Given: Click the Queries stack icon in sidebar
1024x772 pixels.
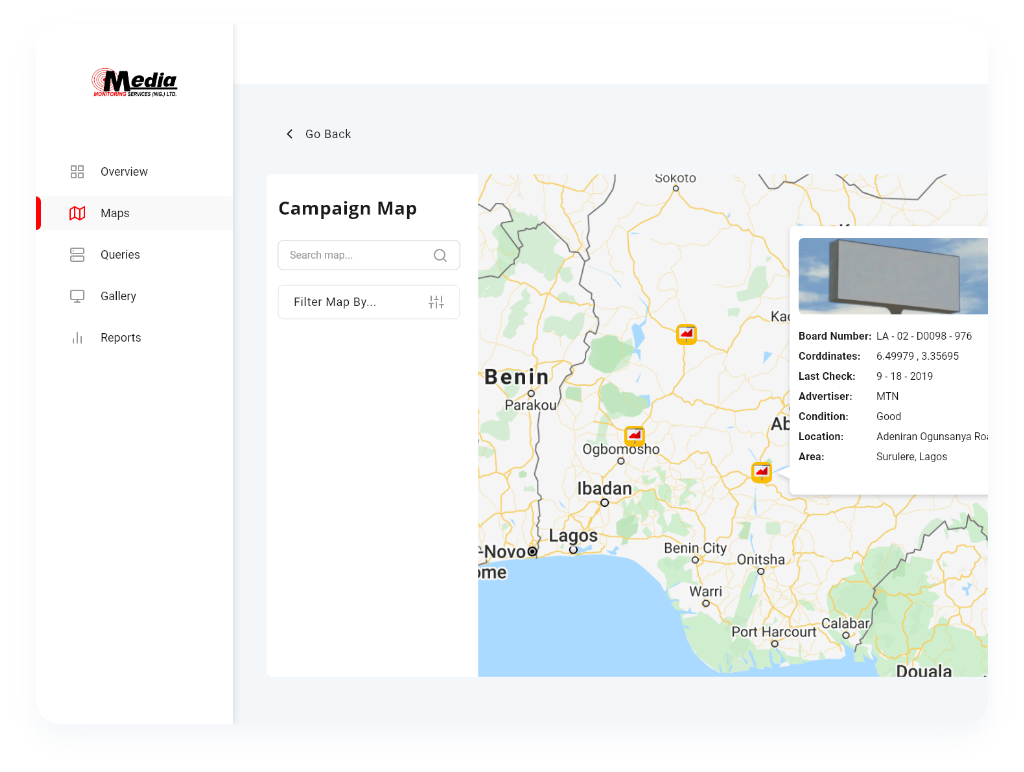Looking at the screenshot, I should click(77, 255).
